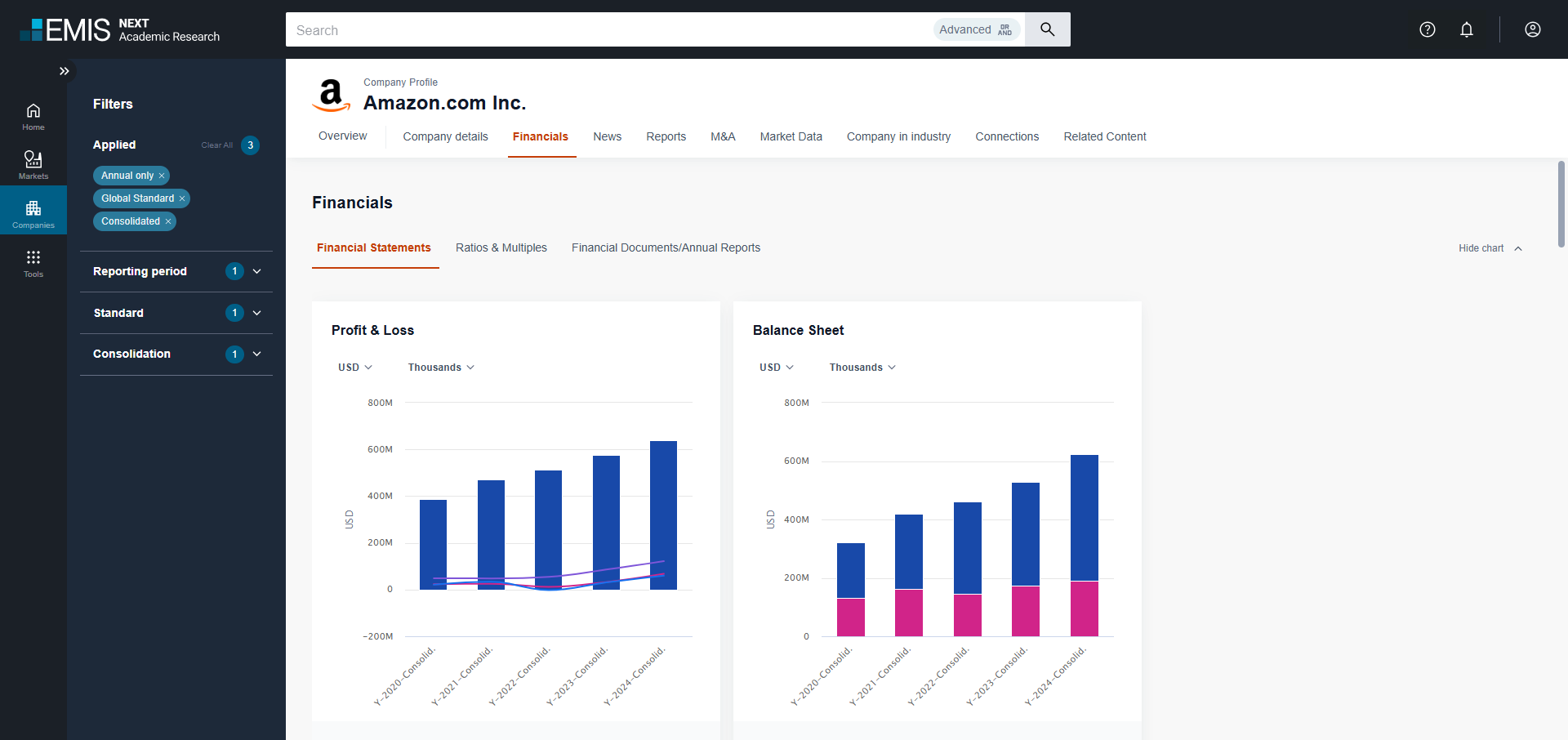Image resolution: width=1568 pixels, height=740 pixels.
Task: Open the Profit & Loss USD currency dropdown
Action: click(355, 368)
